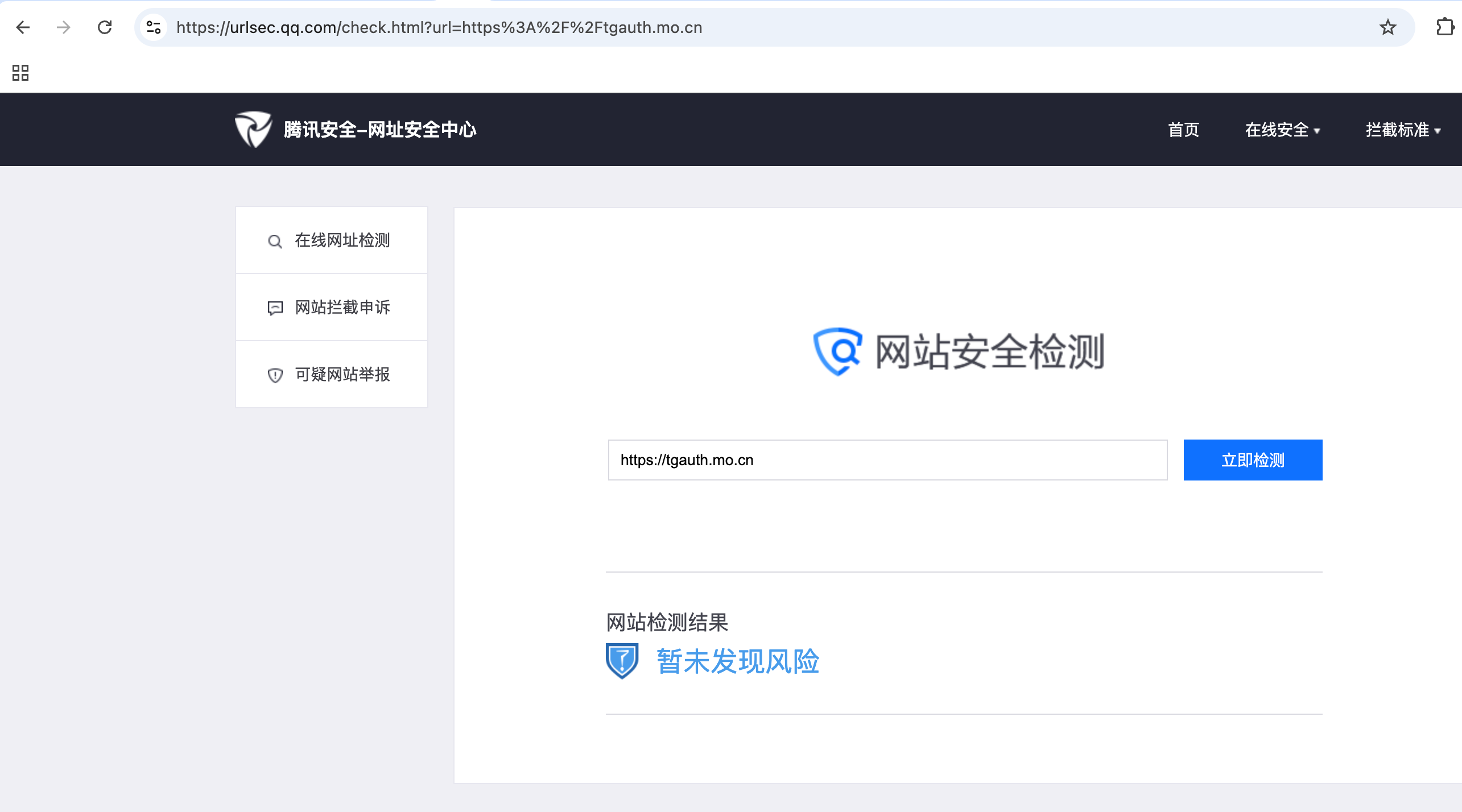The image size is (1462, 812).
Task: Go to 首页 in the top navigation
Action: pos(1183,130)
